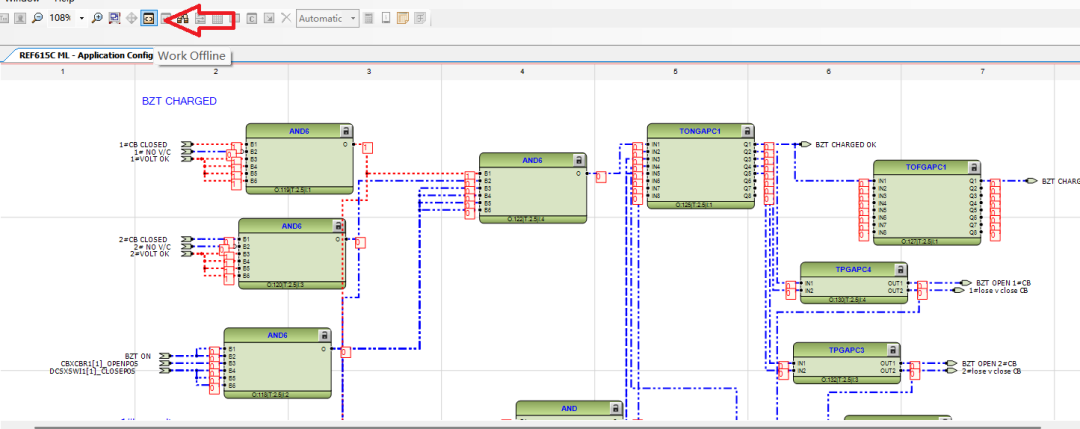The height and width of the screenshot is (429, 1080).
Task: Open the 108% zoom level dropdown
Action: click(81, 19)
